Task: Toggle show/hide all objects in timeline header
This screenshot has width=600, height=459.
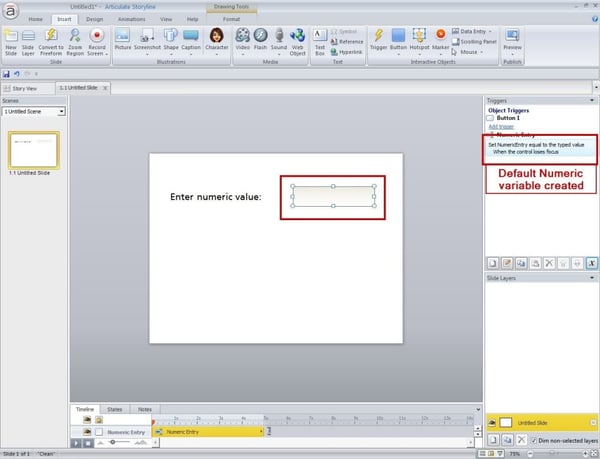Action: tap(87, 420)
